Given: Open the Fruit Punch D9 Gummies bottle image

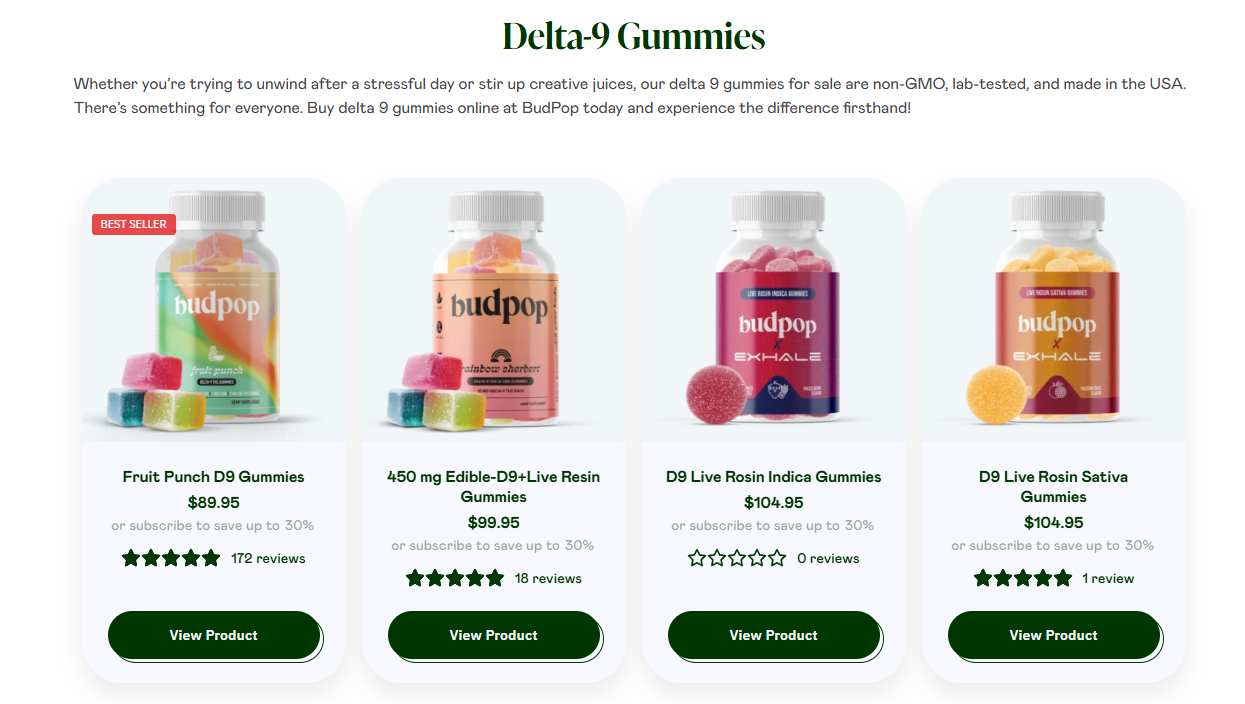Looking at the screenshot, I should [214, 310].
